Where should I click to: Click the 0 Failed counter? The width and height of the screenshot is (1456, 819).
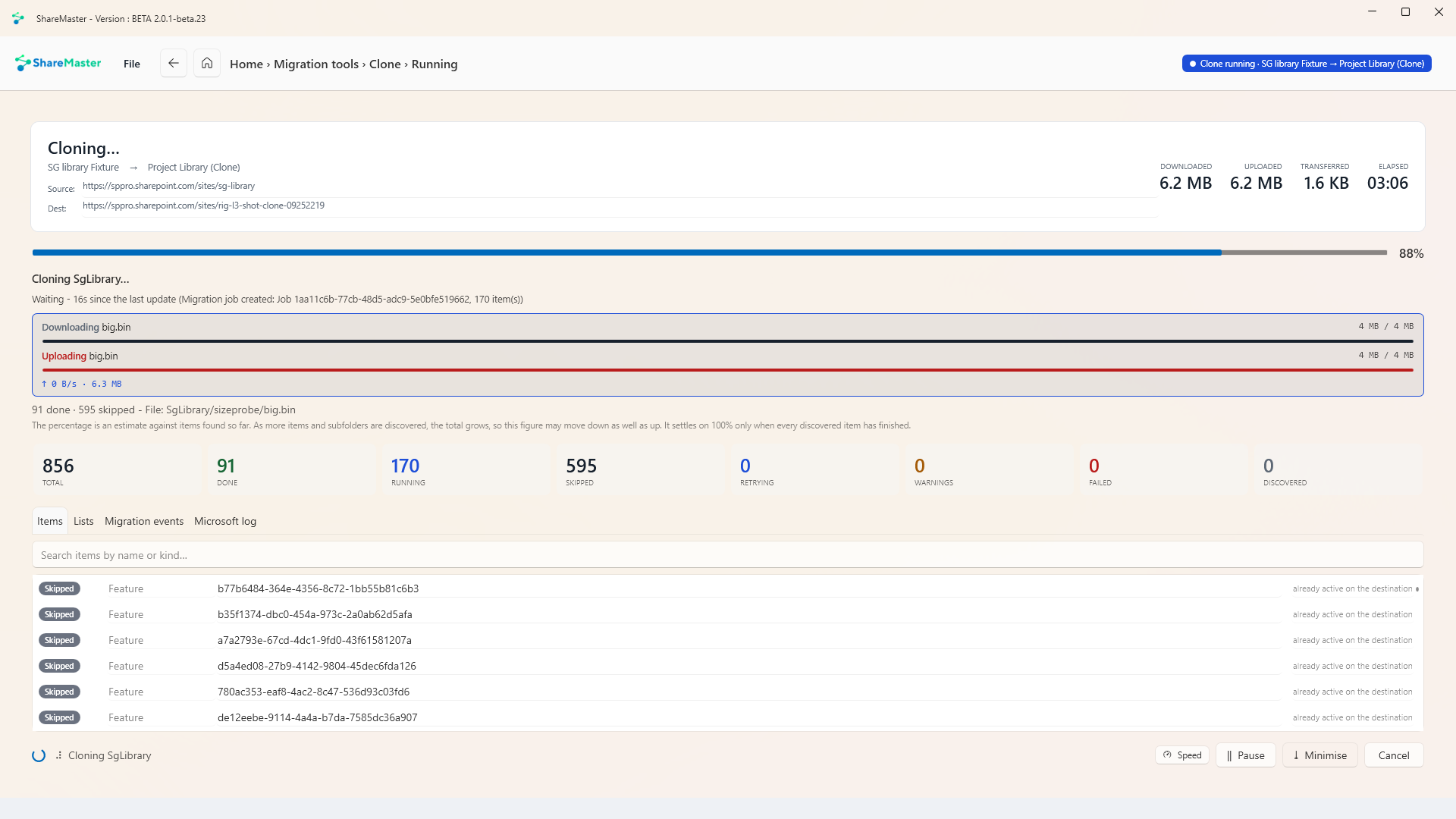click(x=1163, y=471)
